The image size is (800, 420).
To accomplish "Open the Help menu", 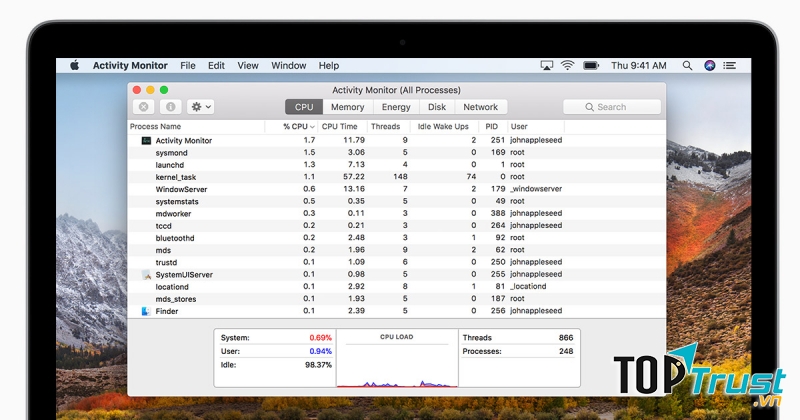I will click(329, 65).
